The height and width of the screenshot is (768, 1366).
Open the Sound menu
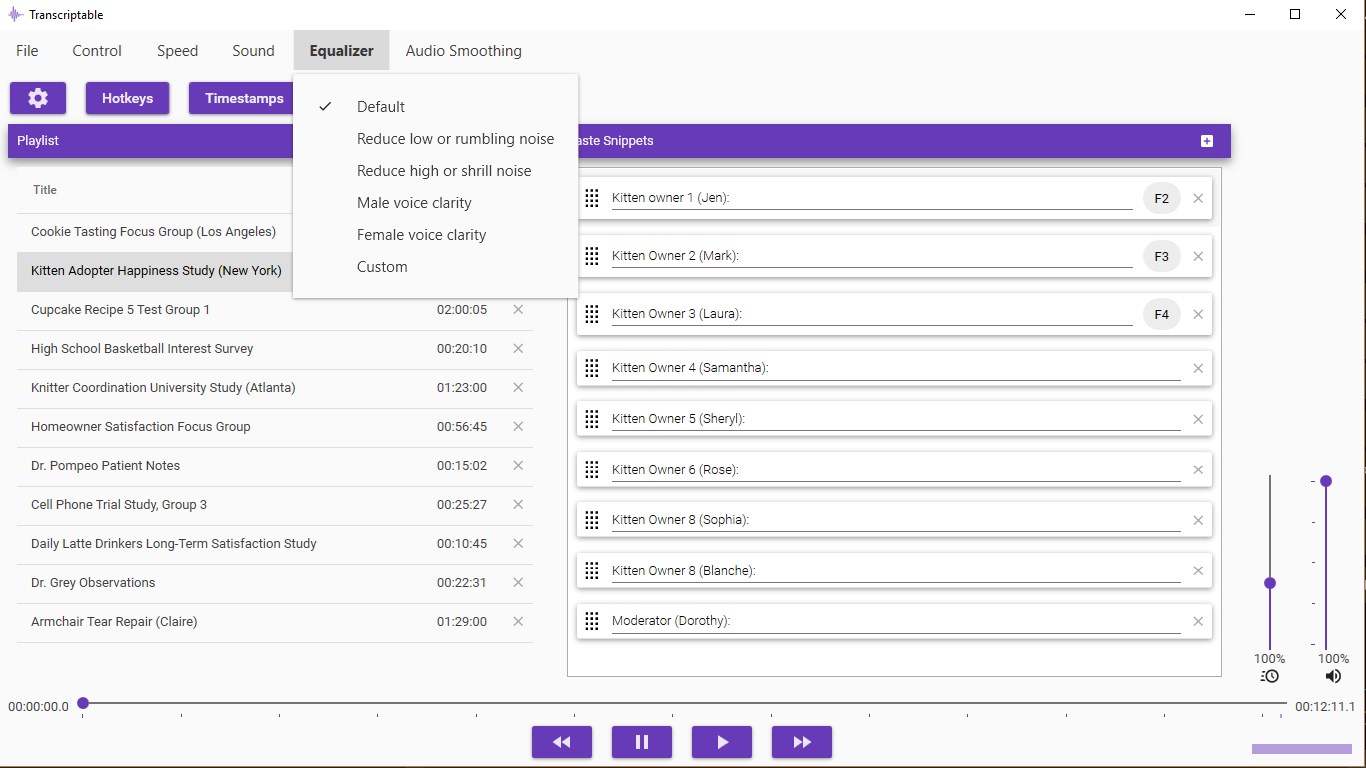pyautogui.click(x=254, y=51)
